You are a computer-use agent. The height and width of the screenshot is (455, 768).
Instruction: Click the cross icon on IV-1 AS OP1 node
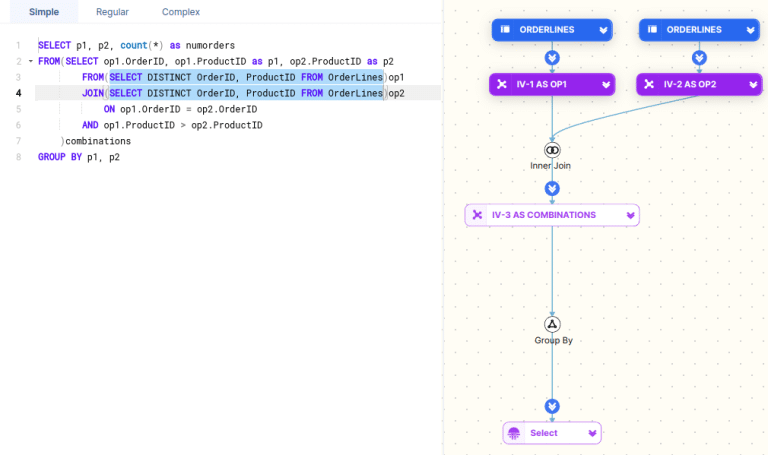click(x=502, y=85)
